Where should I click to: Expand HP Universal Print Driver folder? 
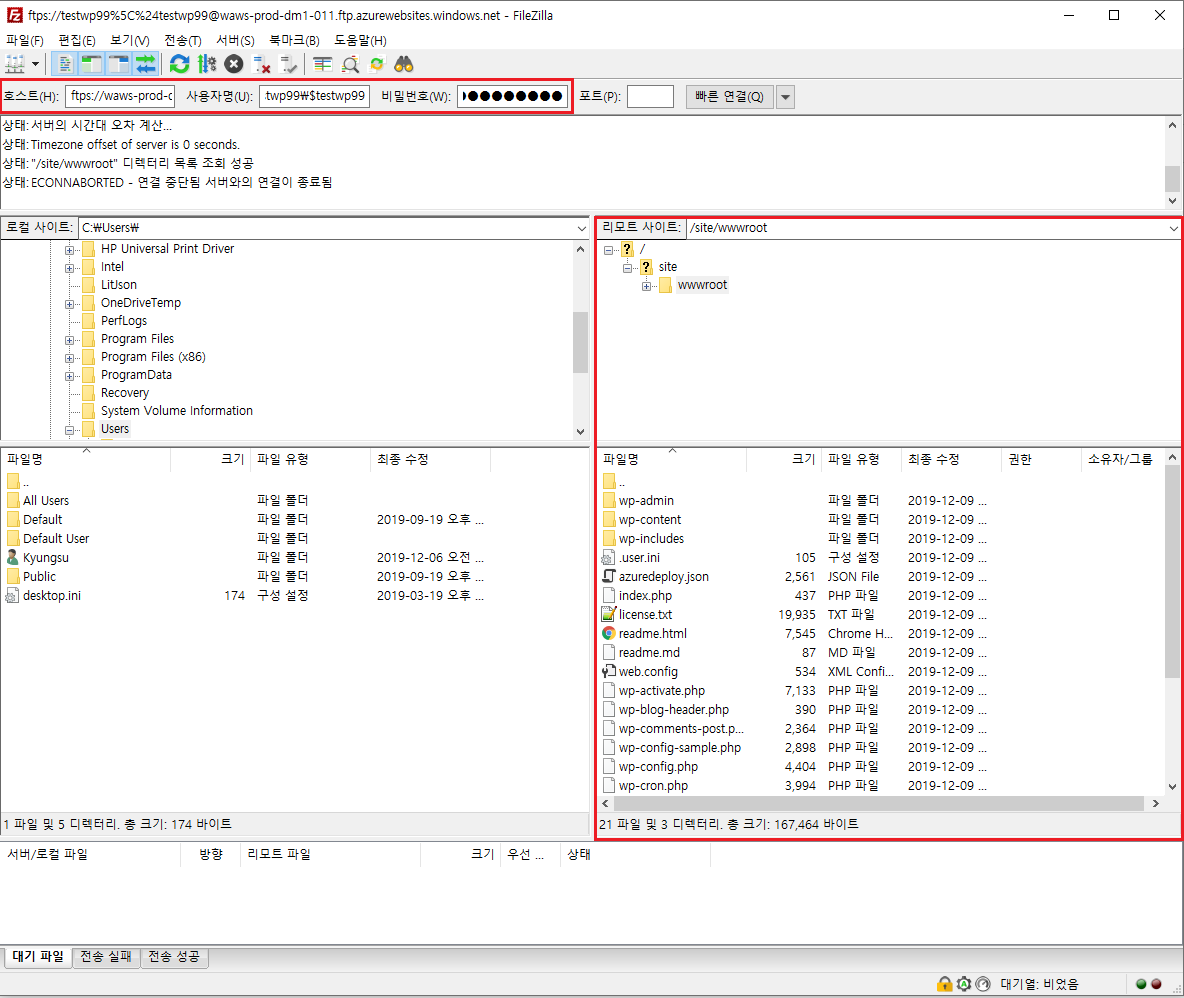[x=69, y=250]
